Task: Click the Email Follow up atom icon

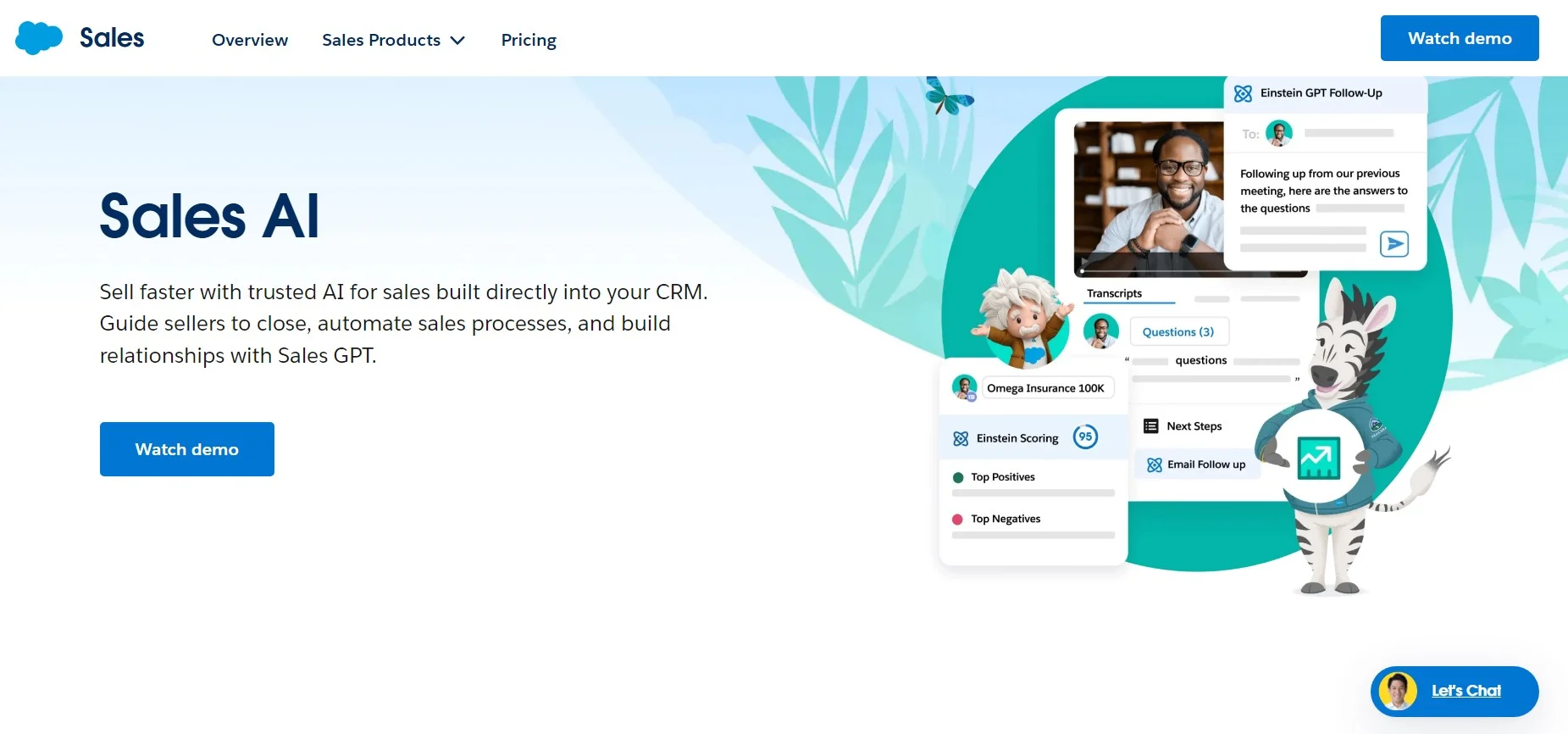Action: point(1154,464)
